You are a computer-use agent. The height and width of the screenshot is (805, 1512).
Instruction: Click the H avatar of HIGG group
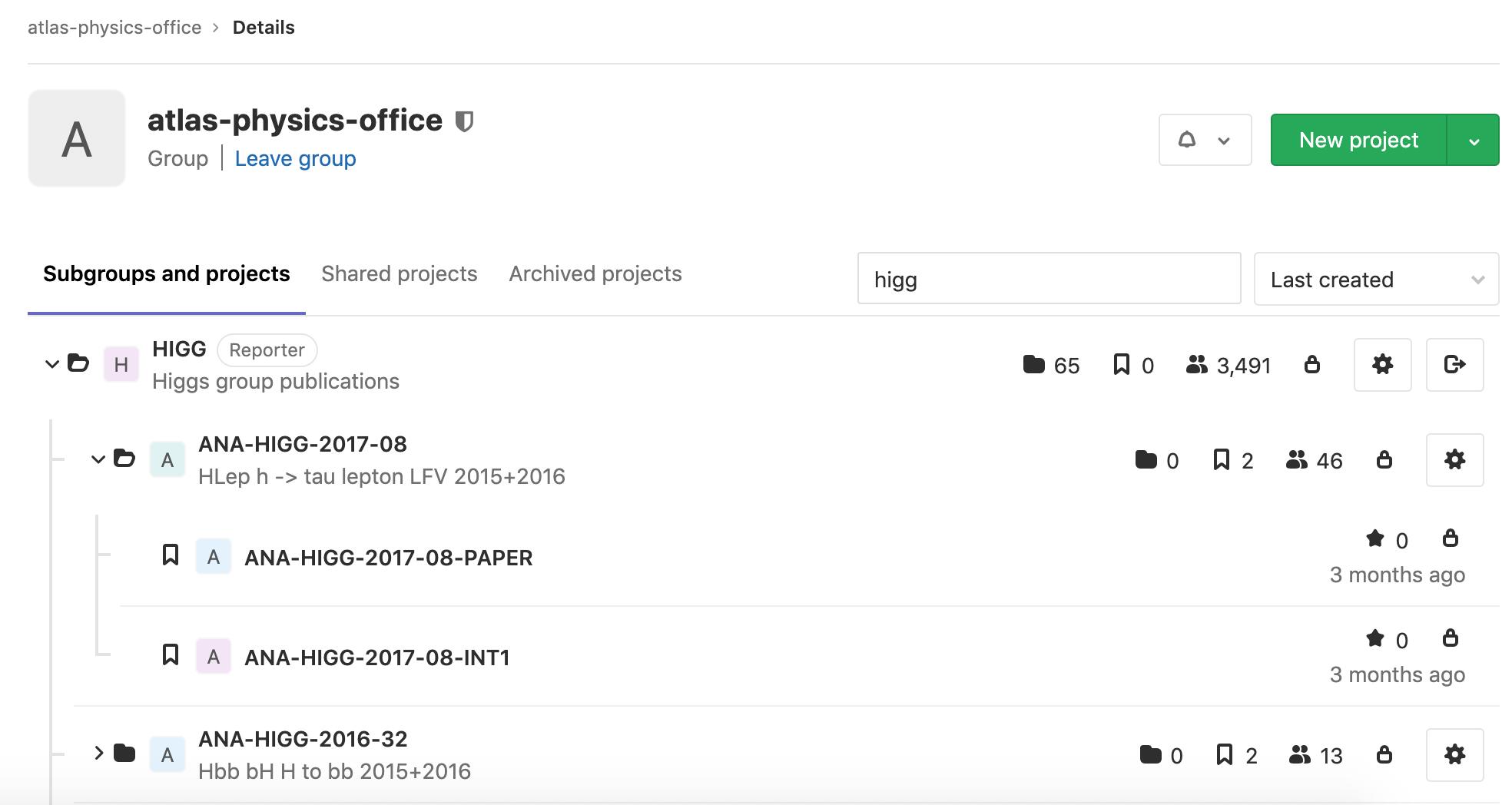click(x=121, y=364)
